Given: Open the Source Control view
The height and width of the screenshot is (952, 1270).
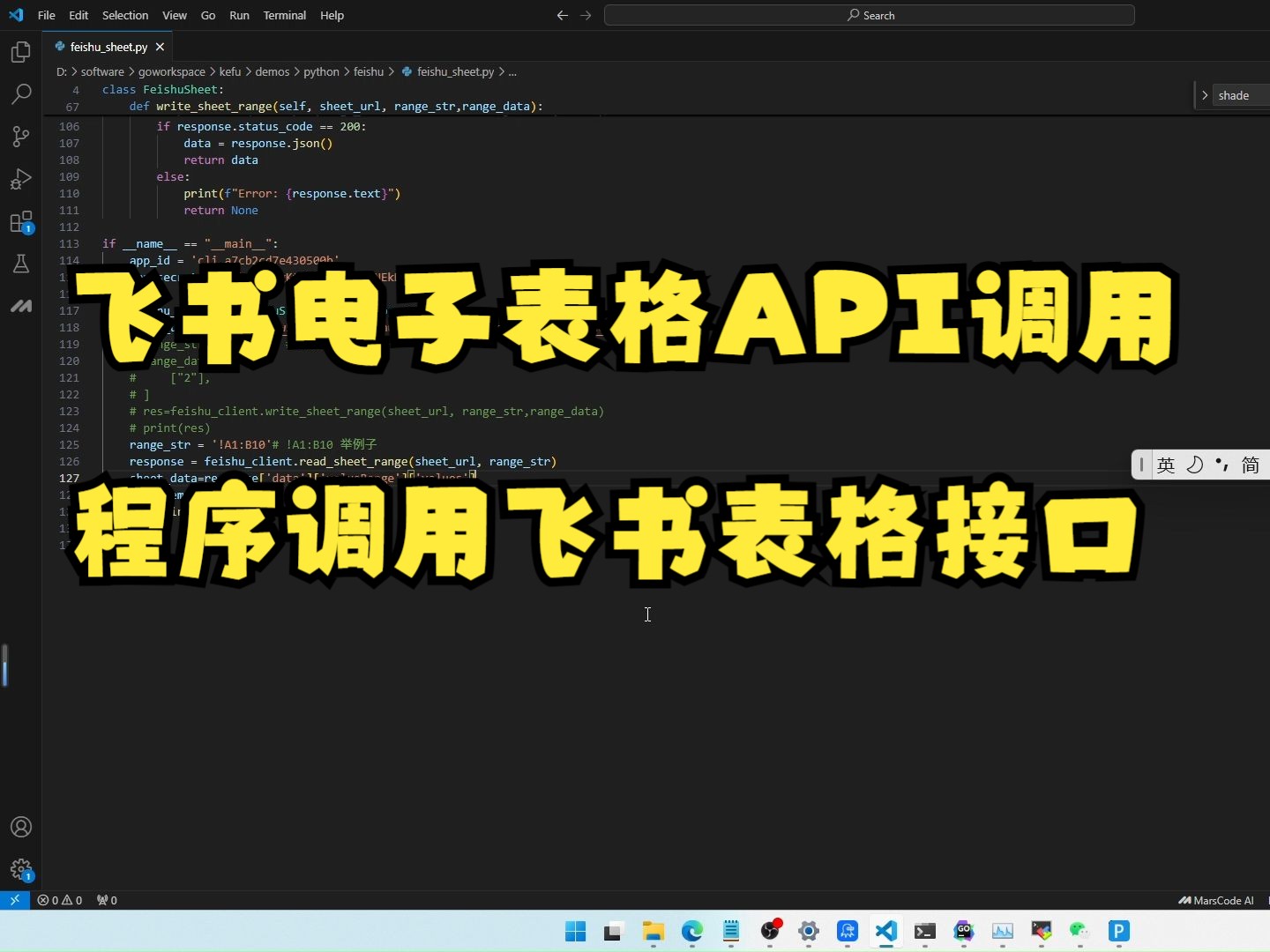Looking at the screenshot, I should tap(21, 137).
